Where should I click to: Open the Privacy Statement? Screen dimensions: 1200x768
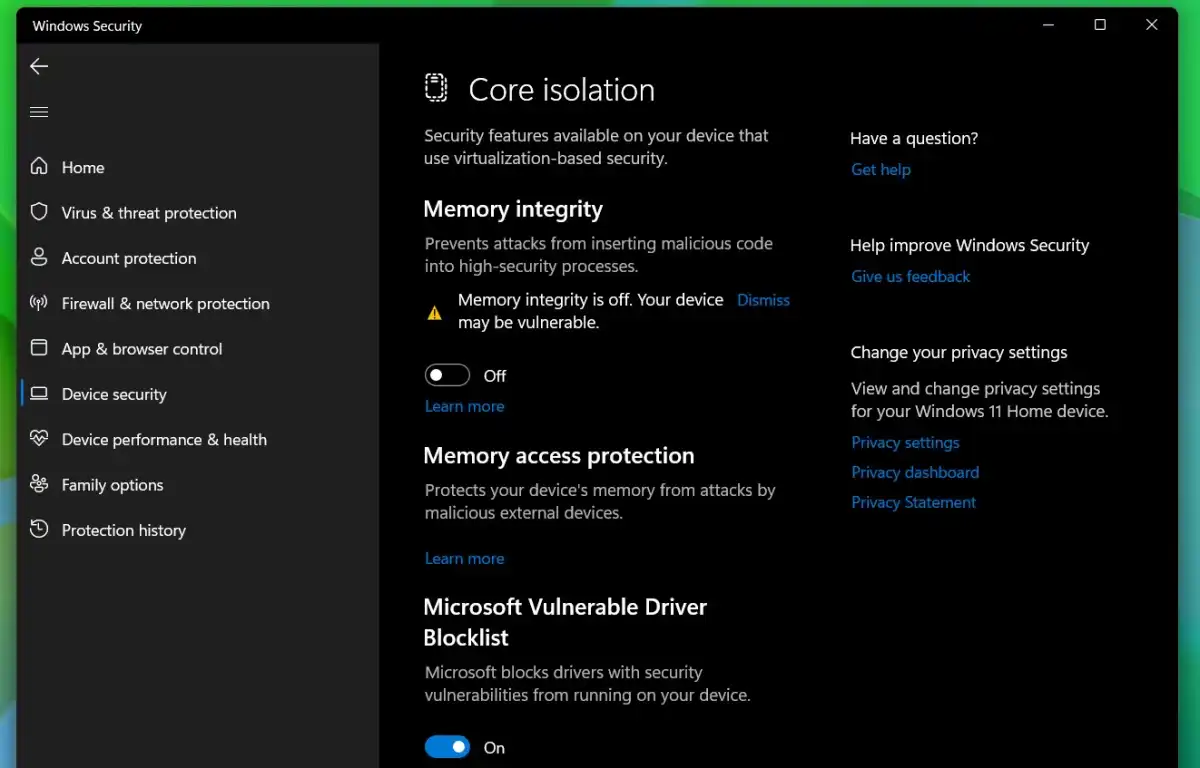913,502
